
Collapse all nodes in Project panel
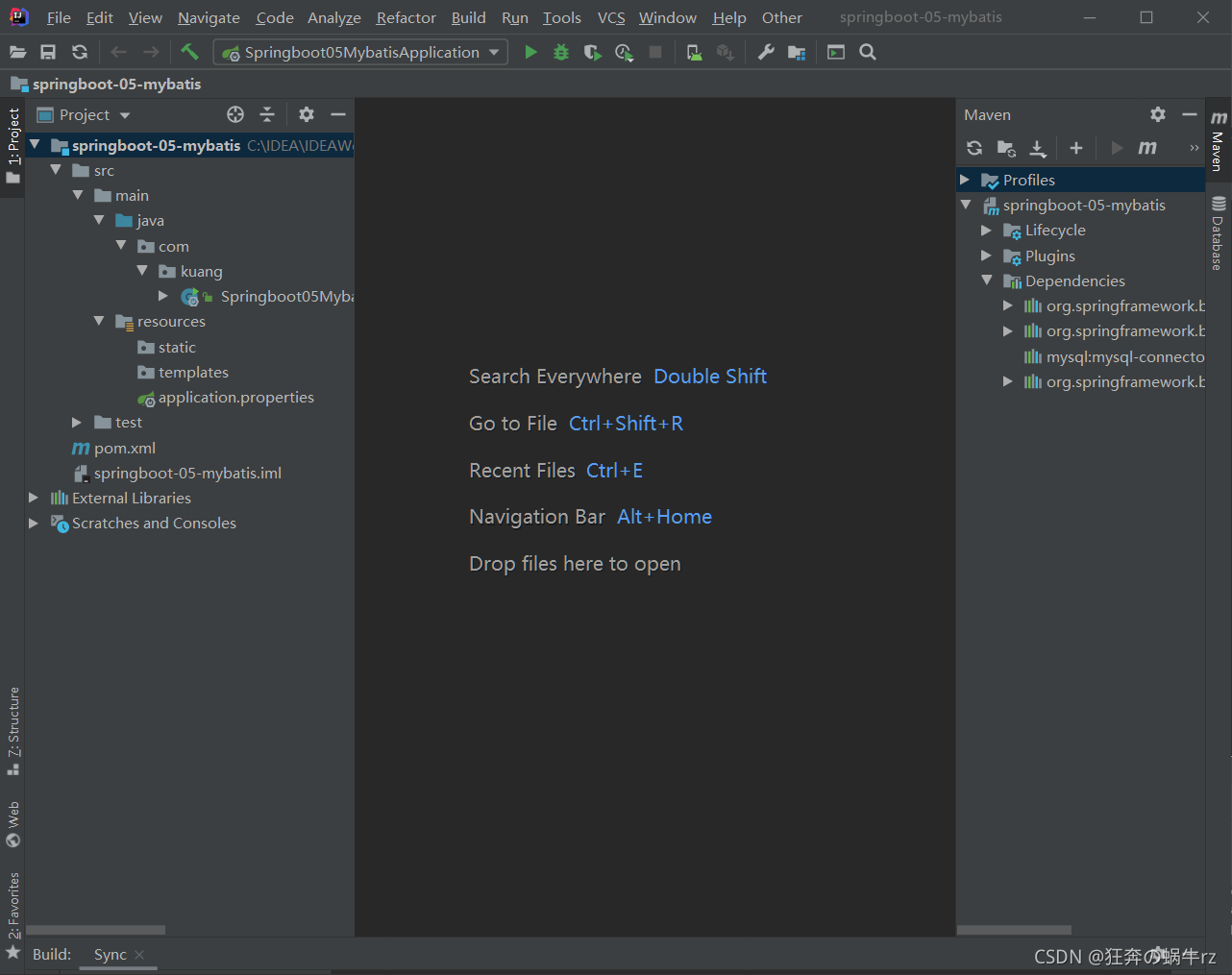point(267,114)
